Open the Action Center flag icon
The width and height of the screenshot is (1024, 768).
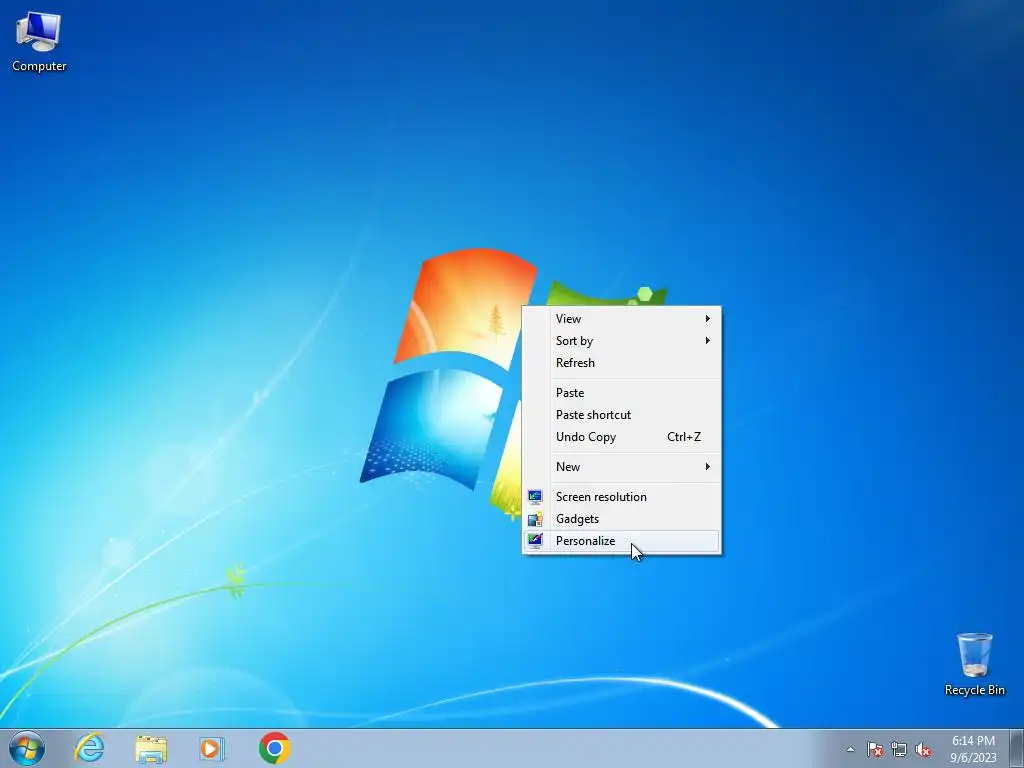[x=874, y=749]
